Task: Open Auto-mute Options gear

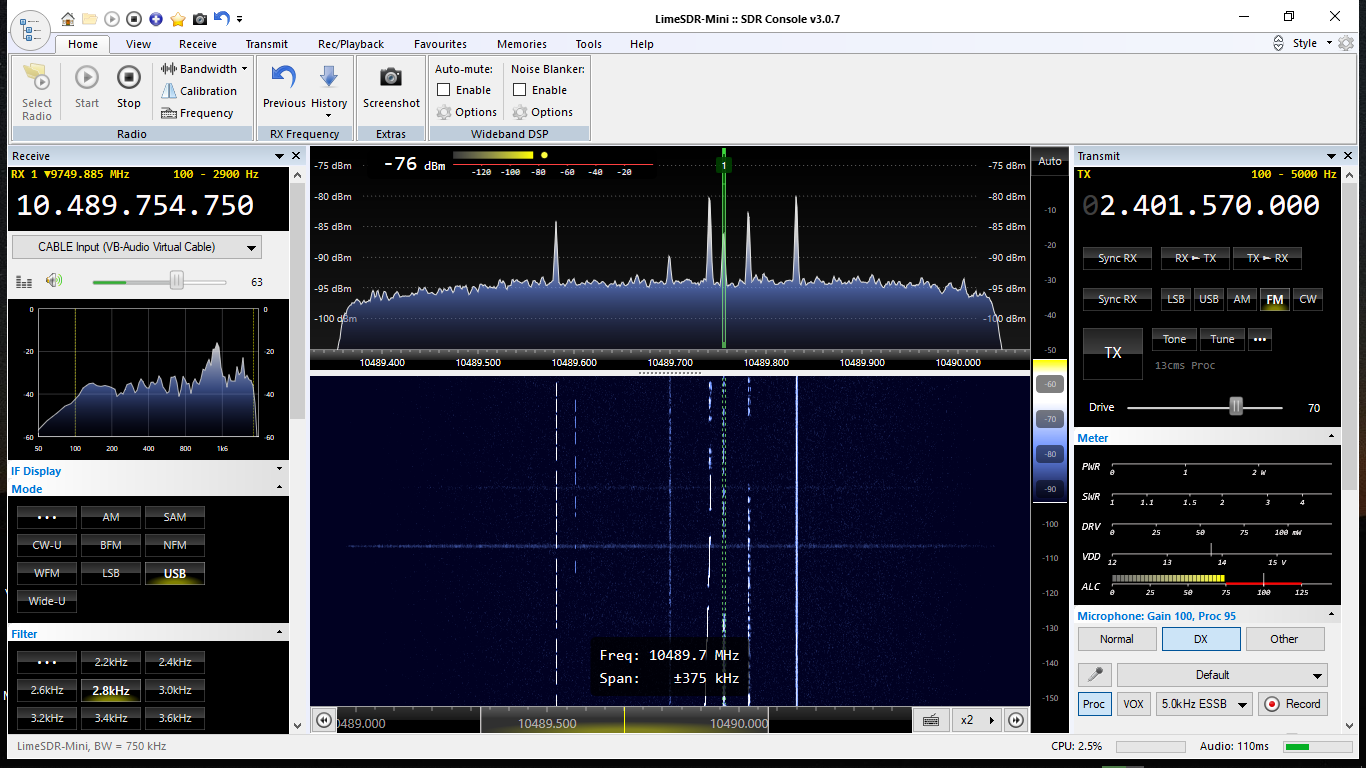Action: pos(466,112)
